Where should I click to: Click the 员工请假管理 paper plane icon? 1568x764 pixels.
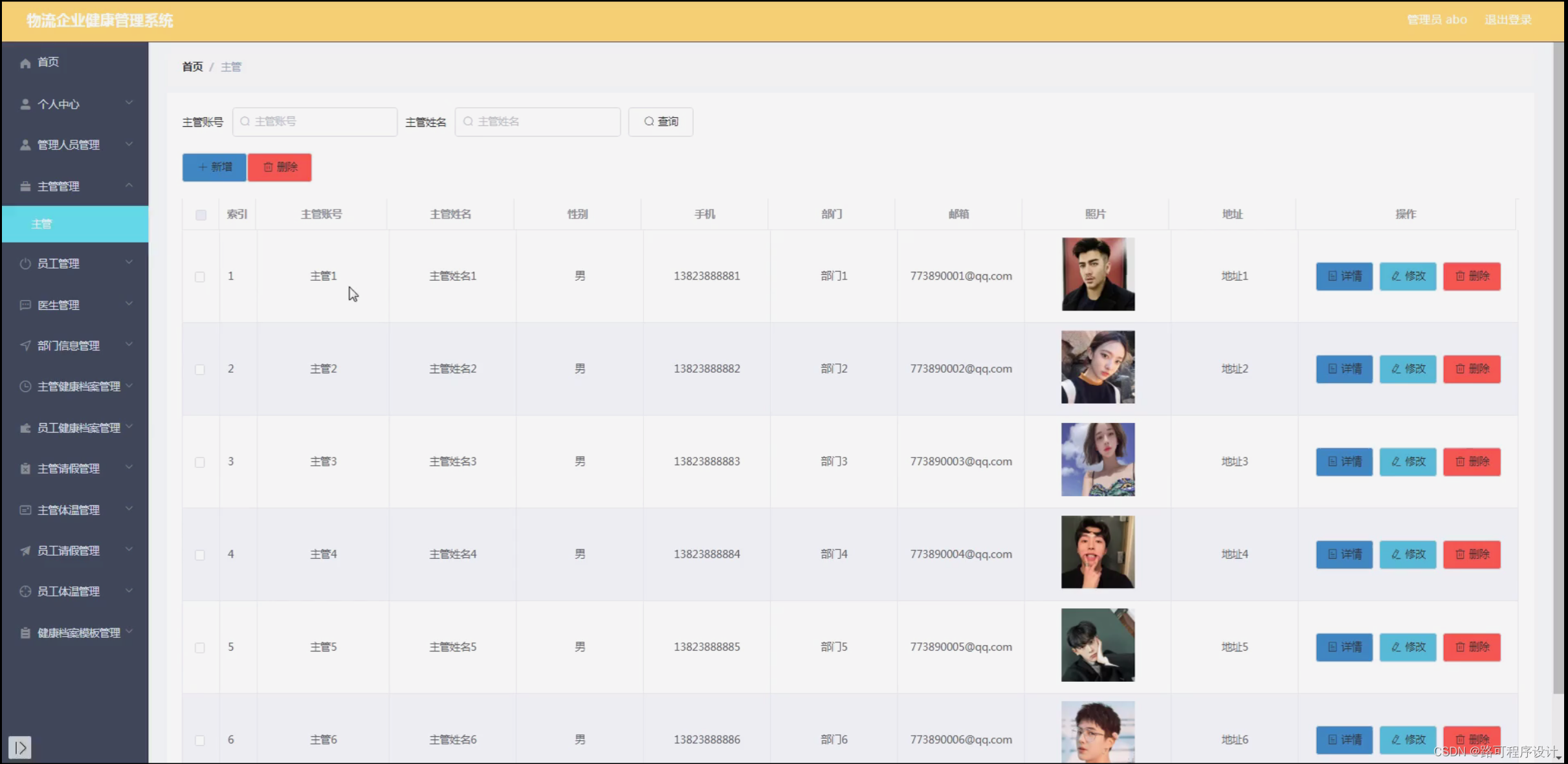[25, 551]
